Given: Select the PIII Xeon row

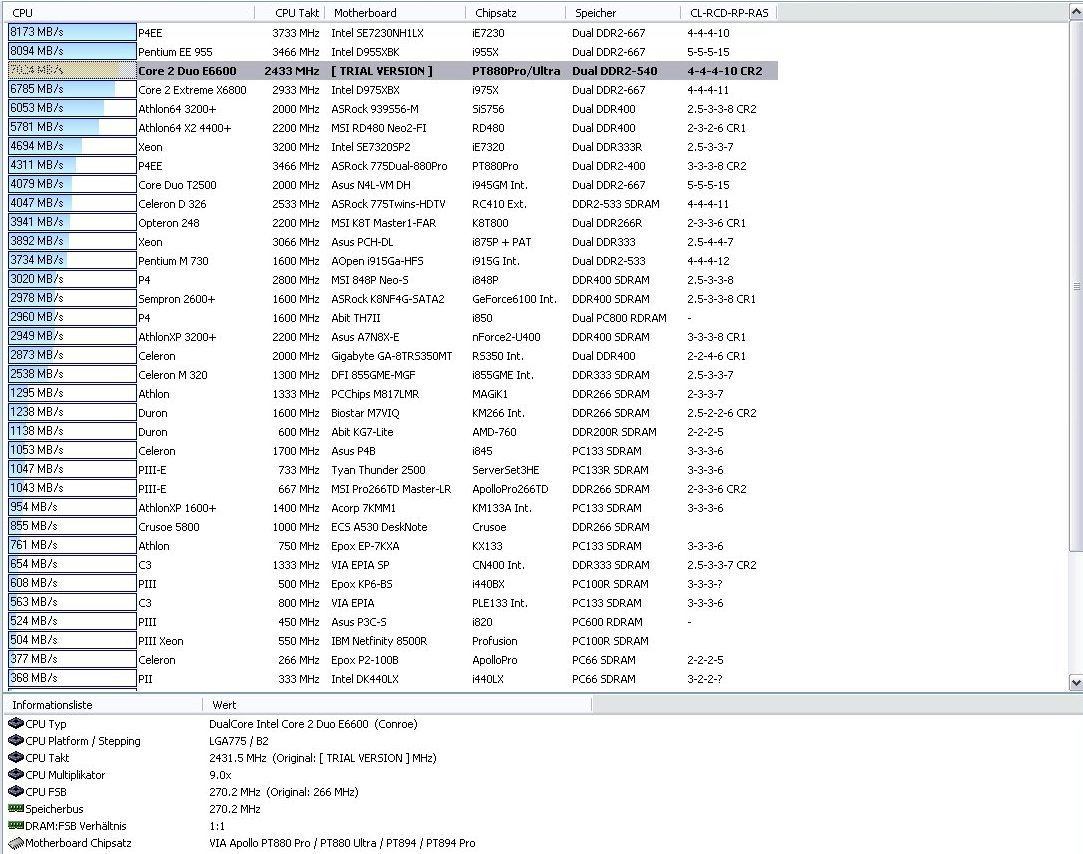Looking at the screenshot, I should 392,640.
